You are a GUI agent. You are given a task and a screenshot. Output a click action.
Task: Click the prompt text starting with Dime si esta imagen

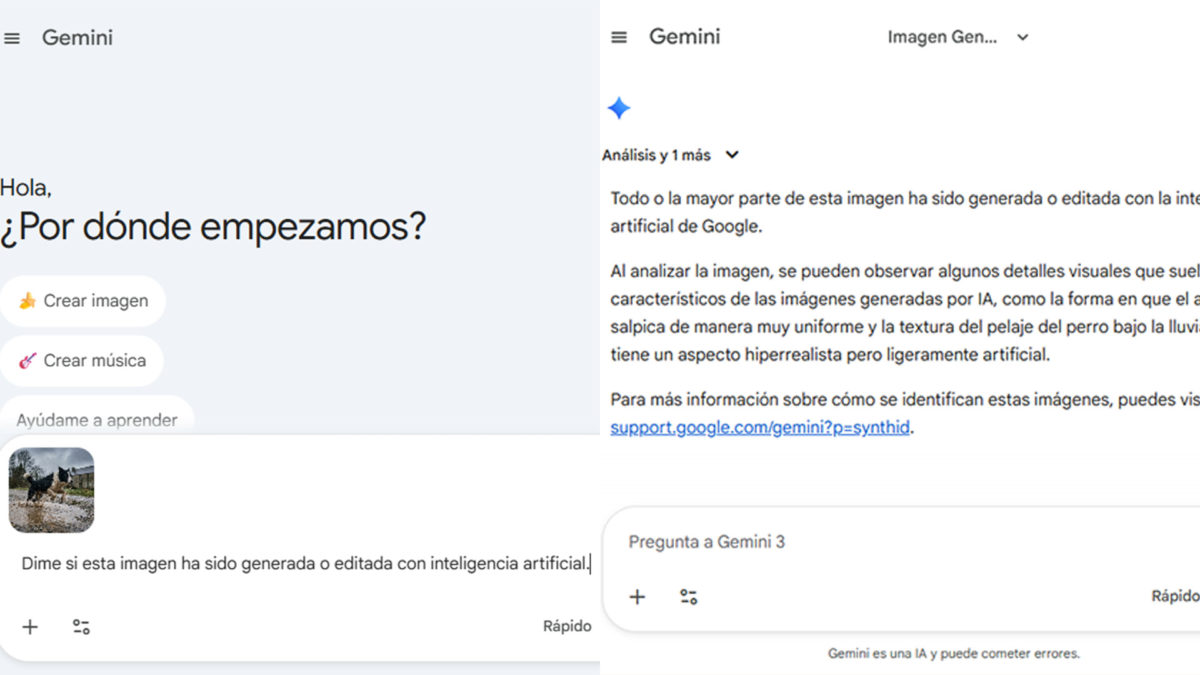point(305,564)
